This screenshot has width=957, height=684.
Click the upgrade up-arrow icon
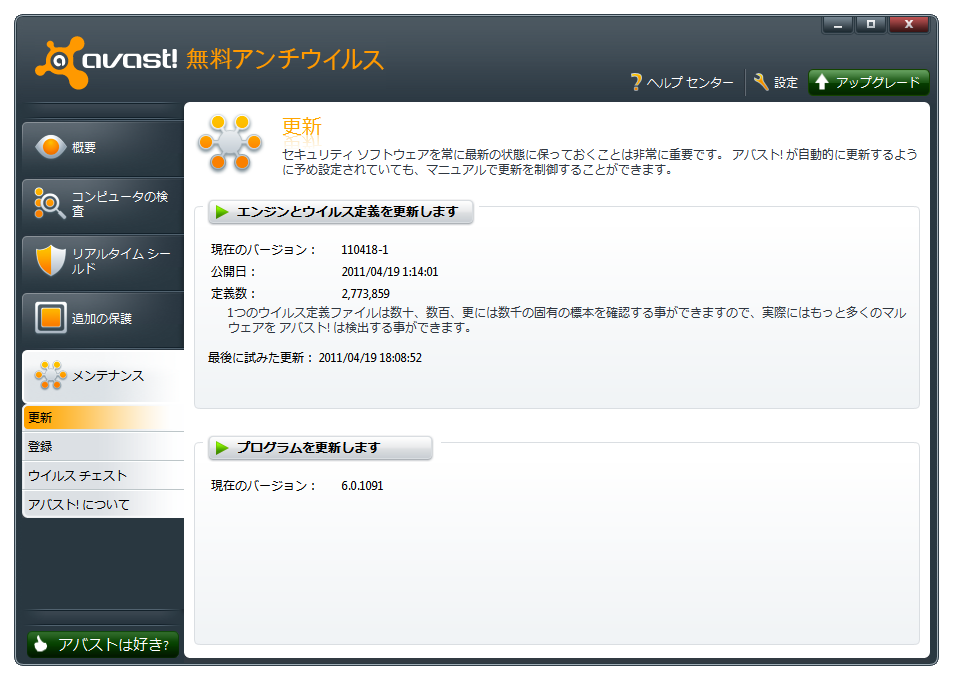pos(822,82)
